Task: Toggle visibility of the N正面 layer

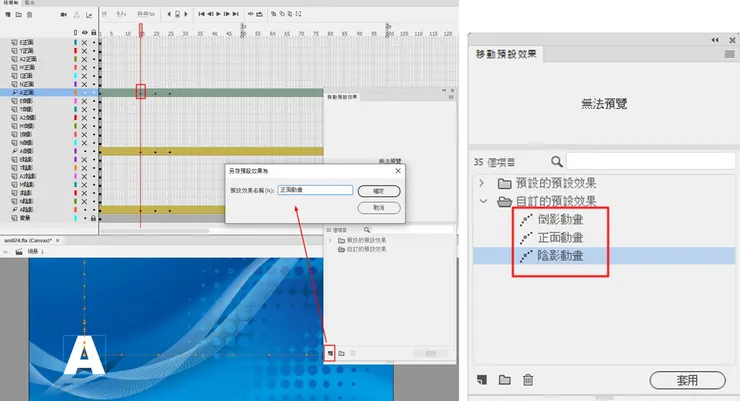Action: (x=84, y=84)
